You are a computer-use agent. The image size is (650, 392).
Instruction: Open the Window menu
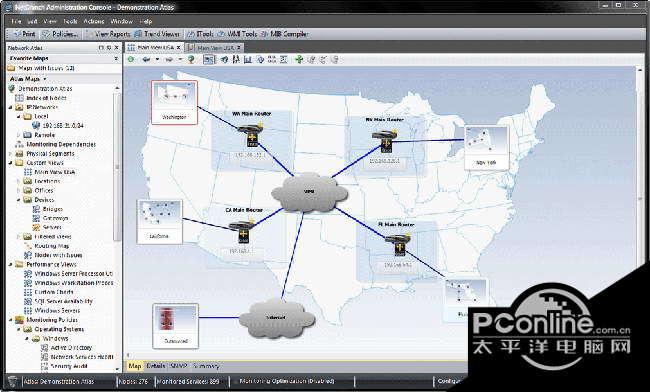[121, 21]
